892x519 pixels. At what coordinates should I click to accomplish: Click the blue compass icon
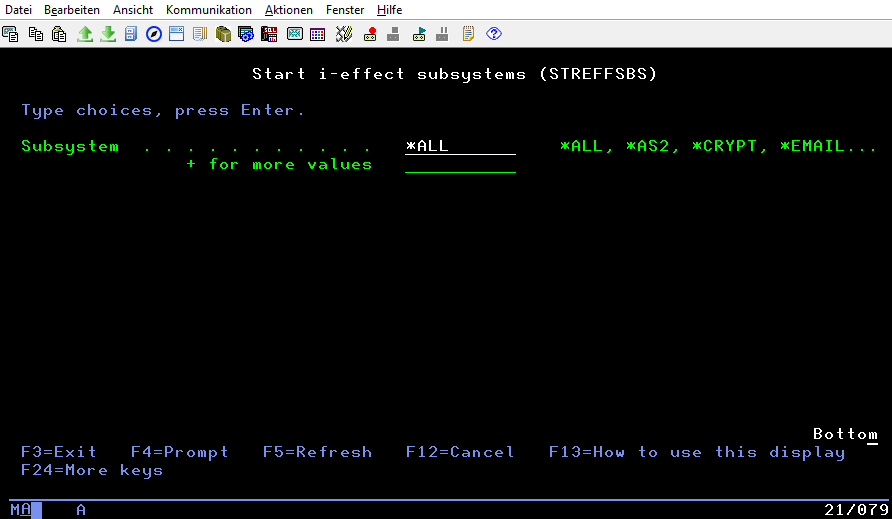click(153, 34)
